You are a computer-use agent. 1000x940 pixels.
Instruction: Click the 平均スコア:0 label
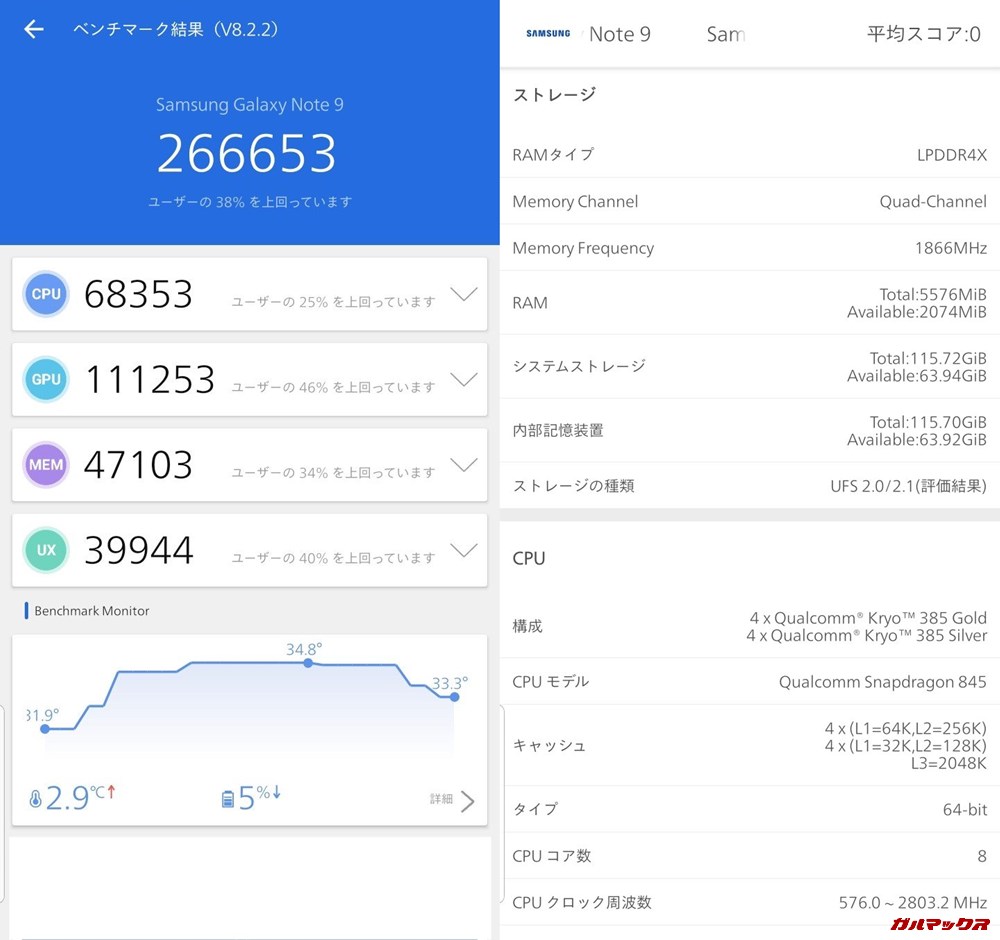click(923, 33)
